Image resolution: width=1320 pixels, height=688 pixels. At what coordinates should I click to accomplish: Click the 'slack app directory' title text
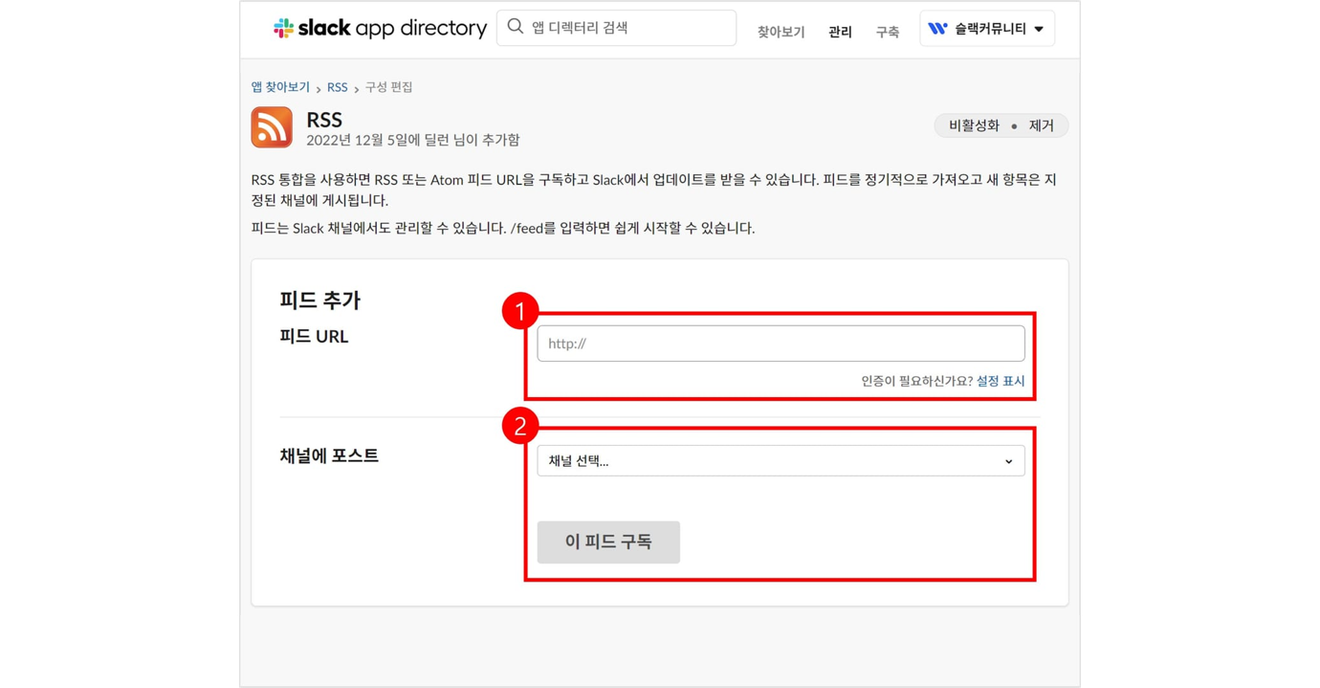click(392, 28)
